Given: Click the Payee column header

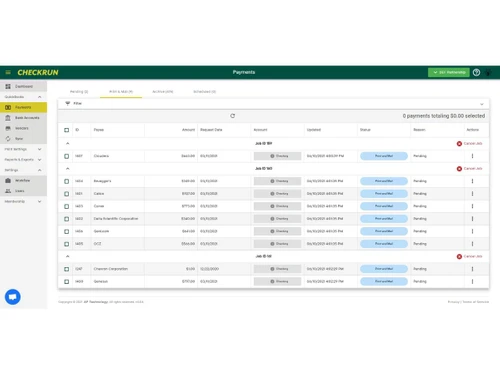Looking at the screenshot, I should pyautogui.click(x=99, y=130).
